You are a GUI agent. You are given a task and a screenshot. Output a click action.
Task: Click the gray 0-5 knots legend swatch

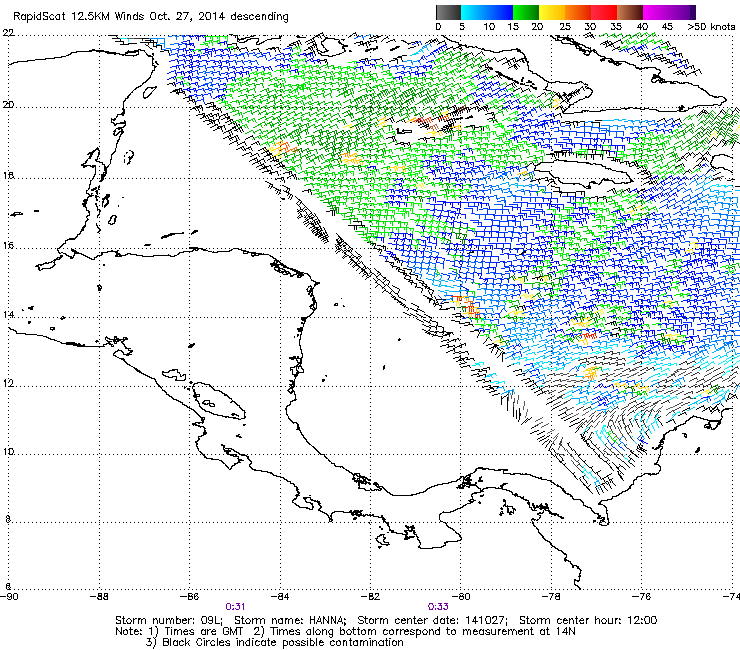[448, 12]
